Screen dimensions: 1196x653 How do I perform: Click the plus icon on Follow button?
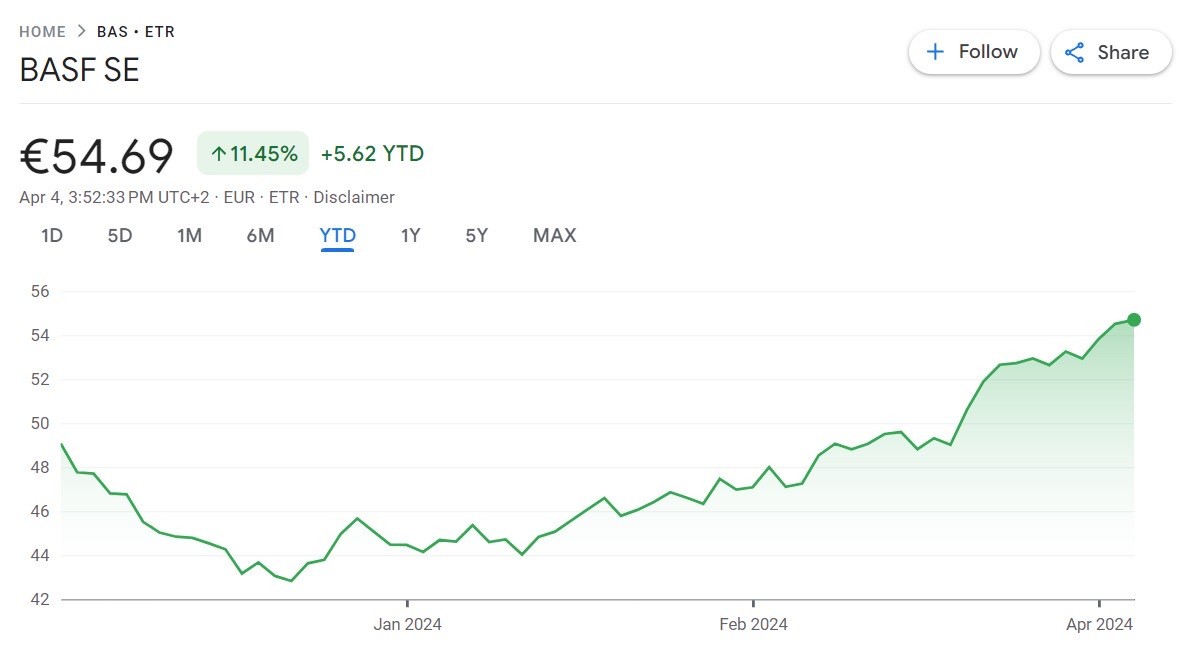tap(935, 52)
